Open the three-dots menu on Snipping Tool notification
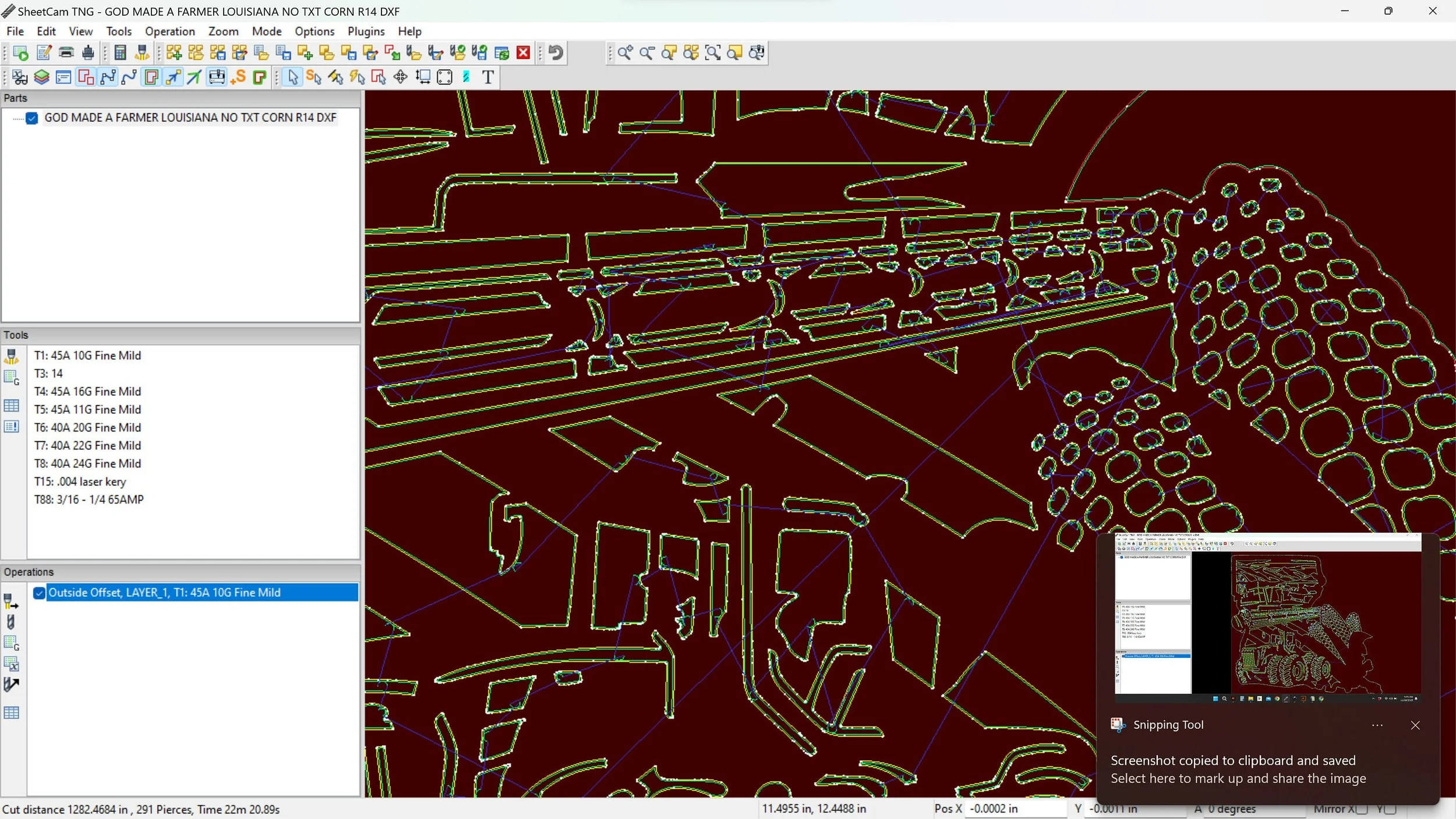The width and height of the screenshot is (1456, 819). pyautogui.click(x=1377, y=725)
